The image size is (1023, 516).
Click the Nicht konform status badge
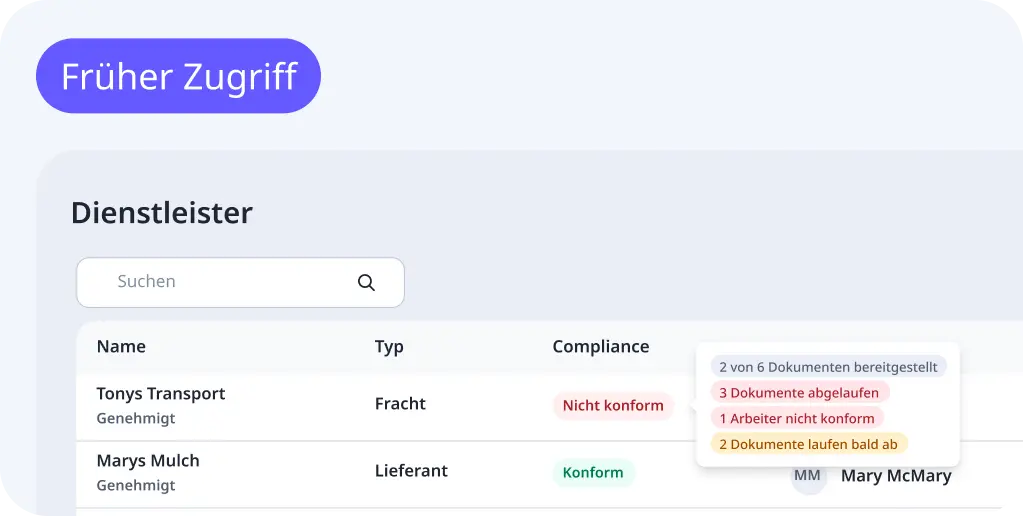[x=613, y=406]
